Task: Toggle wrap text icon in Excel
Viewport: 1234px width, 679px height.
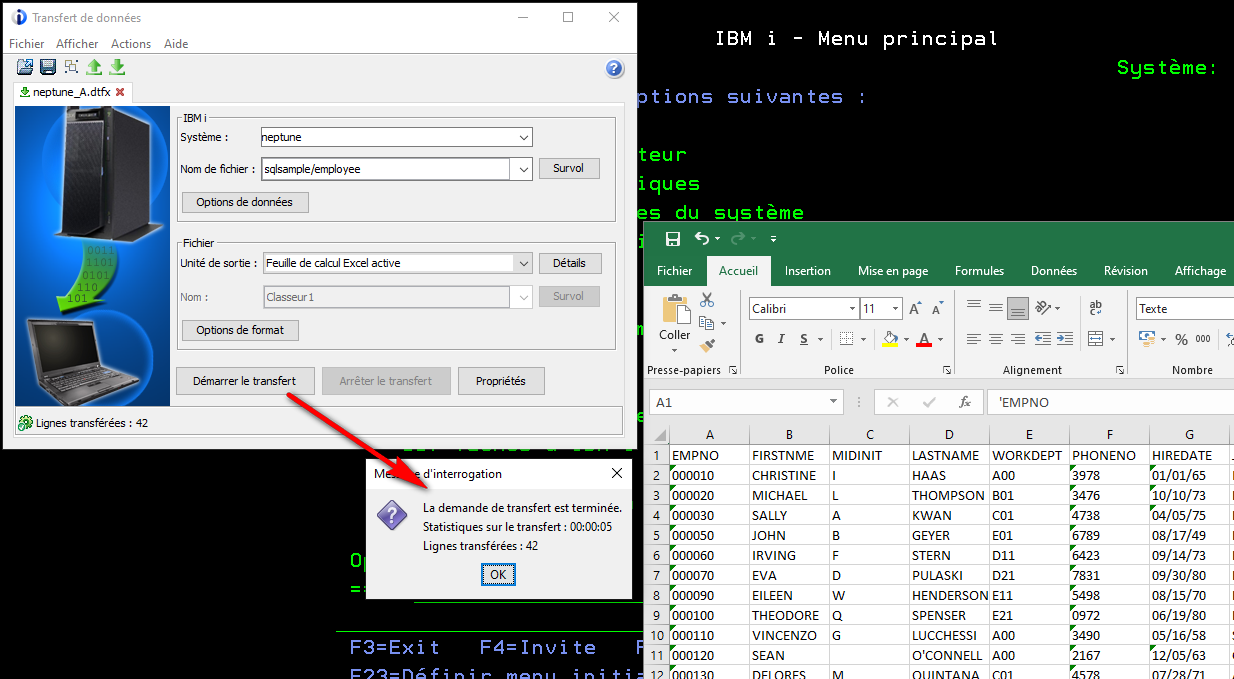Action: click(1096, 308)
